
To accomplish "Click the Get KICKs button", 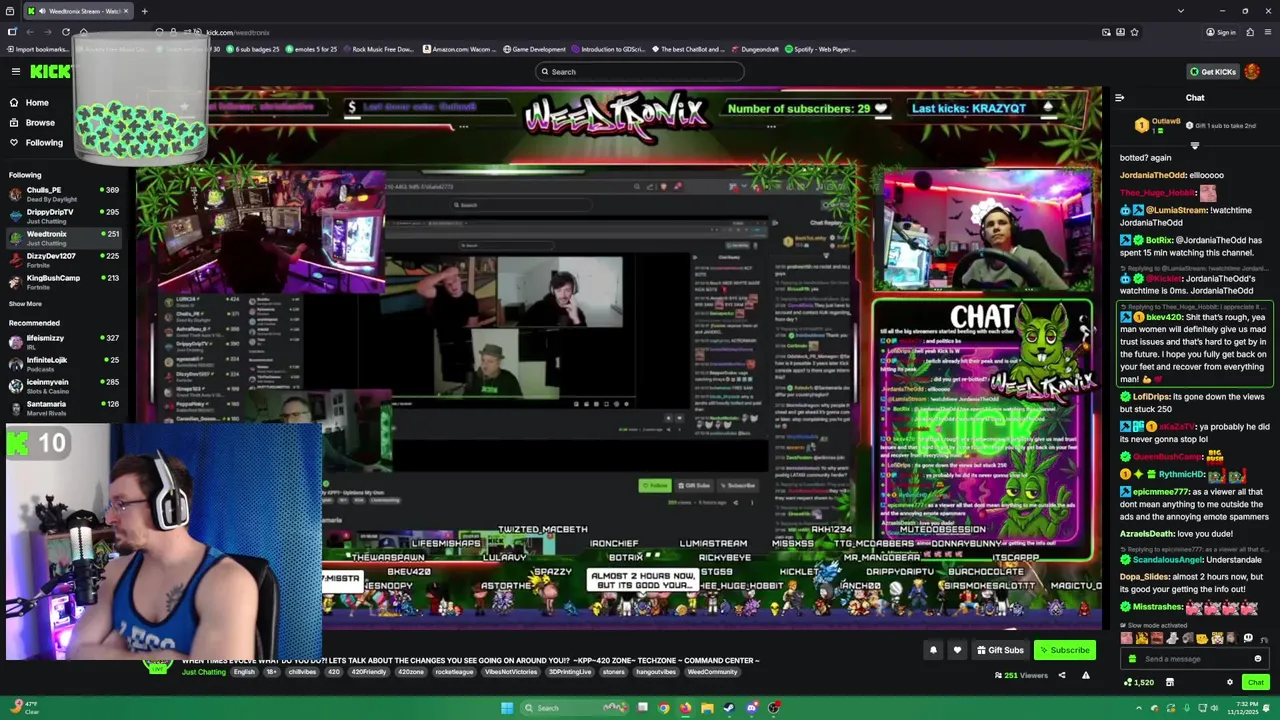I will coord(1212,71).
